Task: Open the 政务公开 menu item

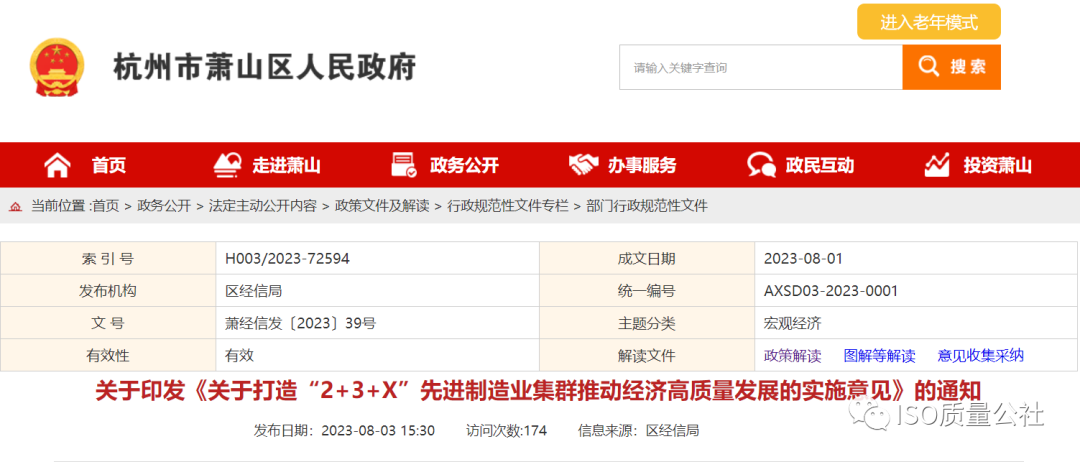Action: 464,165
